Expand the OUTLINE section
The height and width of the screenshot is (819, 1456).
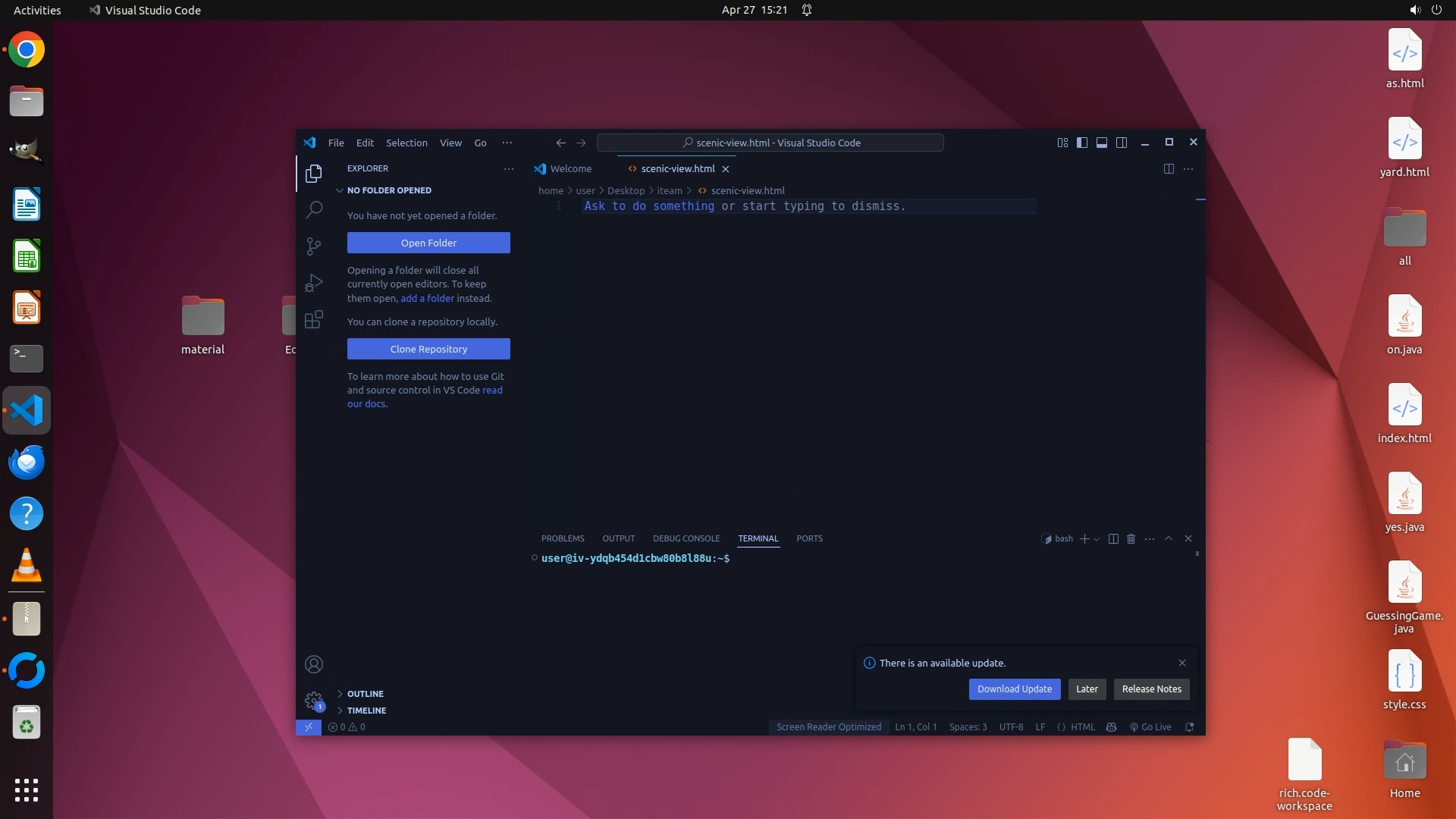click(365, 694)
